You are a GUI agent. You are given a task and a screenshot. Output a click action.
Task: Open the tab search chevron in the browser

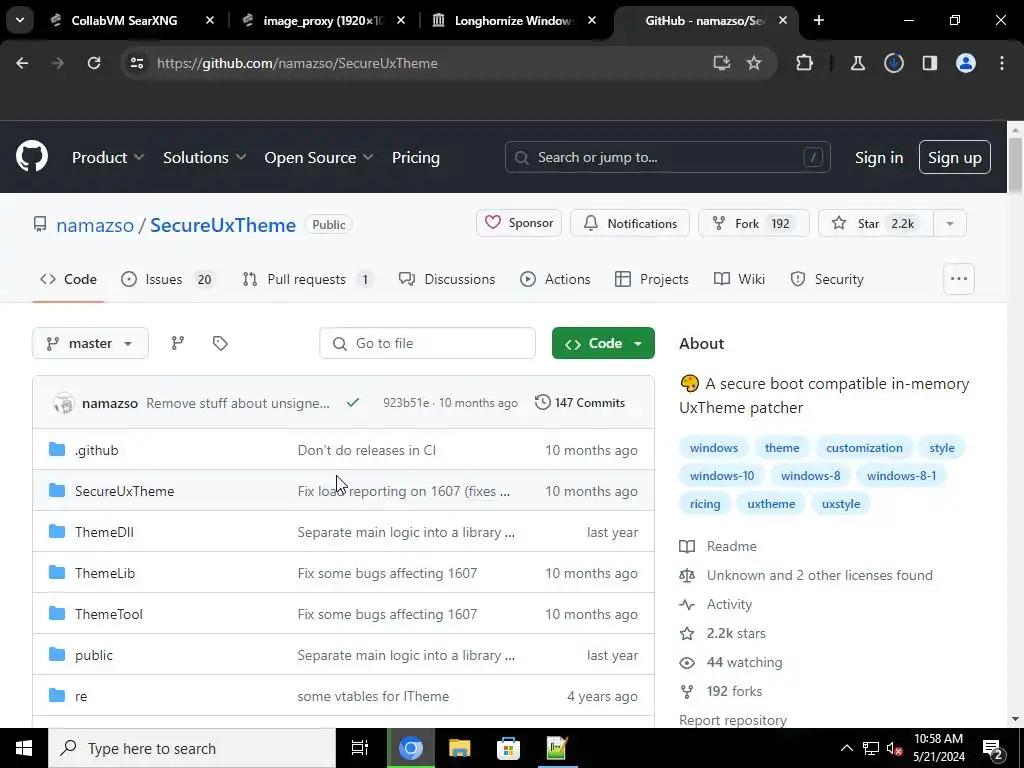click(x=20, y=20)
